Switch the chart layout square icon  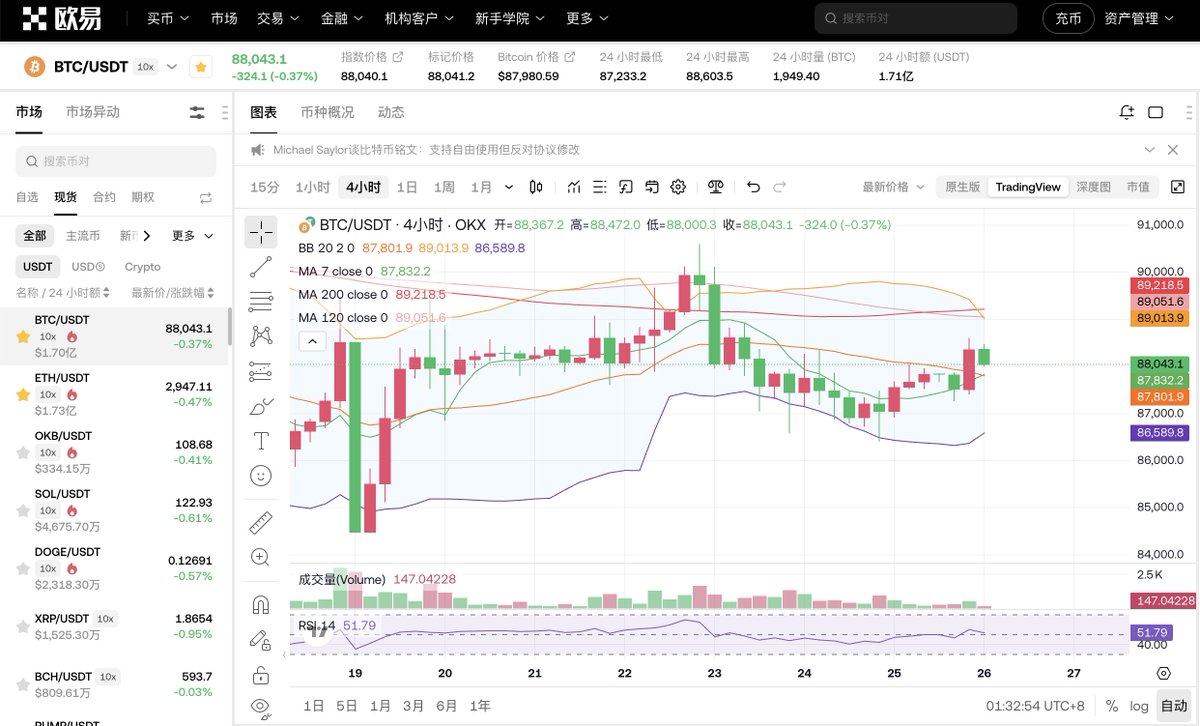(1156, 112)
